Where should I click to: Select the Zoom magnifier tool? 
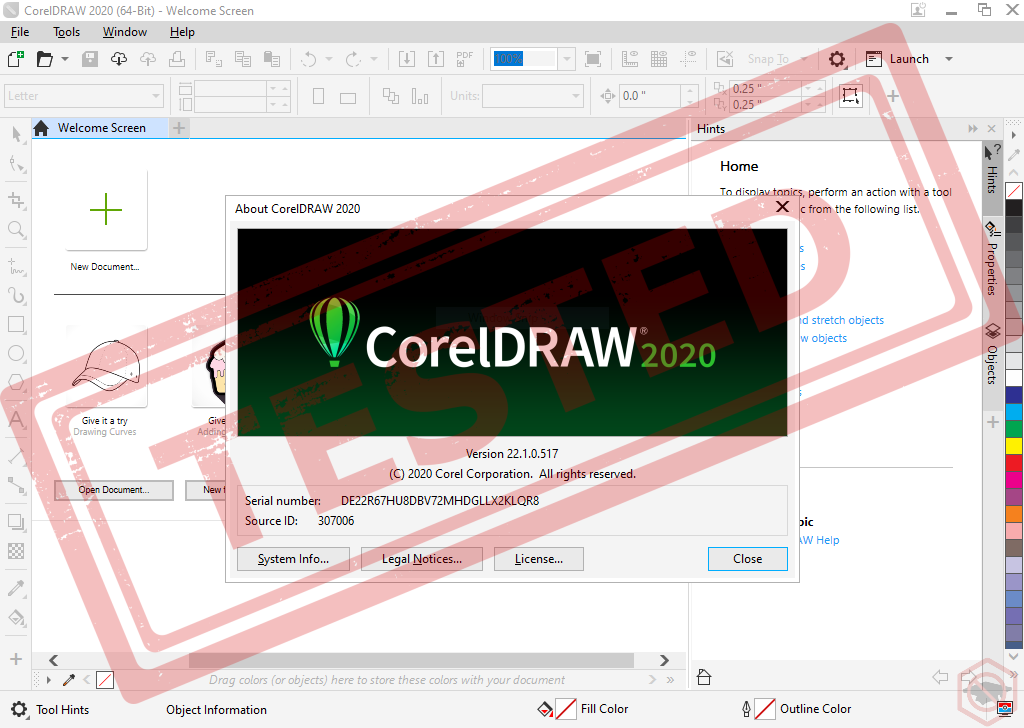pyautogui.click(x=16, y=229)
